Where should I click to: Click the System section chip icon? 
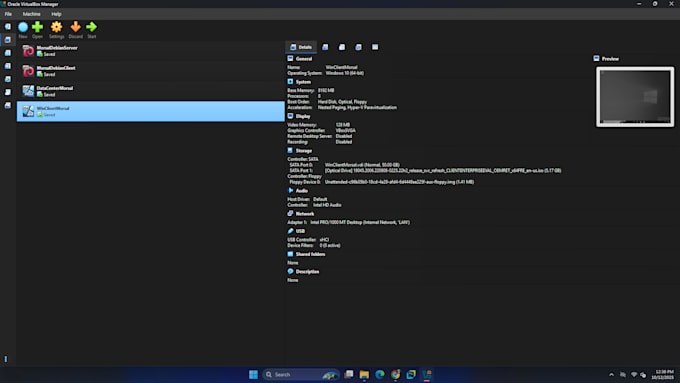(290, 82)
